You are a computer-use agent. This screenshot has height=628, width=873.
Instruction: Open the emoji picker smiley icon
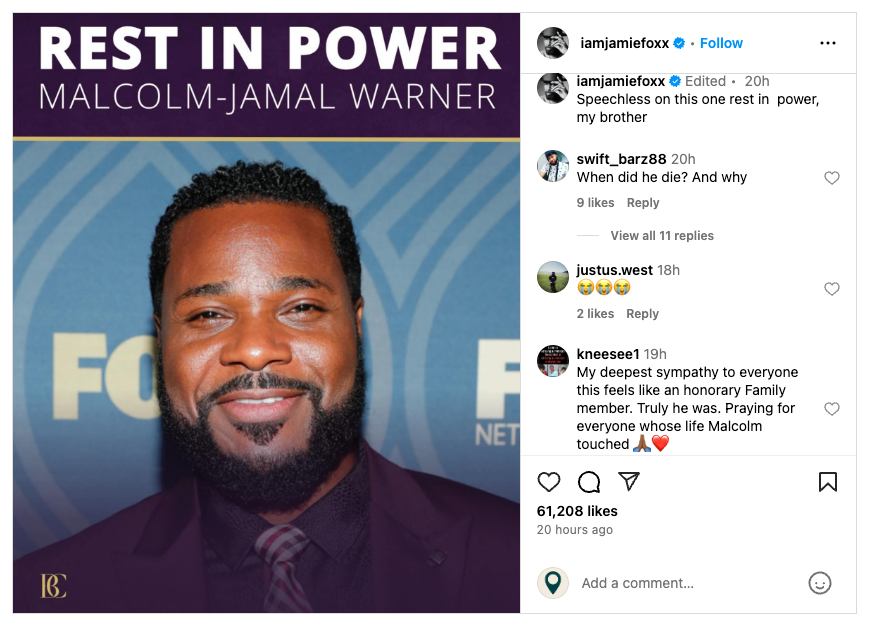pyautogui.click(x=820, y=583)
